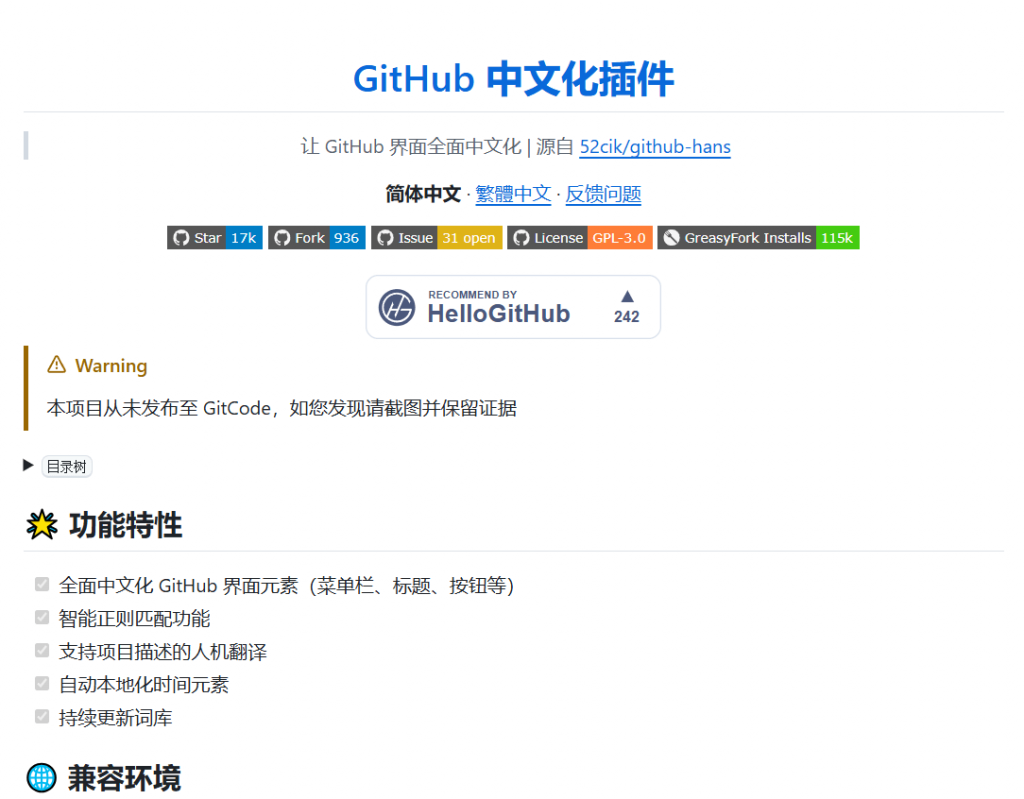Open the 52cik/github-hans link
The height and width of the screenshot is (799, 1024).
tap(655, 147)
